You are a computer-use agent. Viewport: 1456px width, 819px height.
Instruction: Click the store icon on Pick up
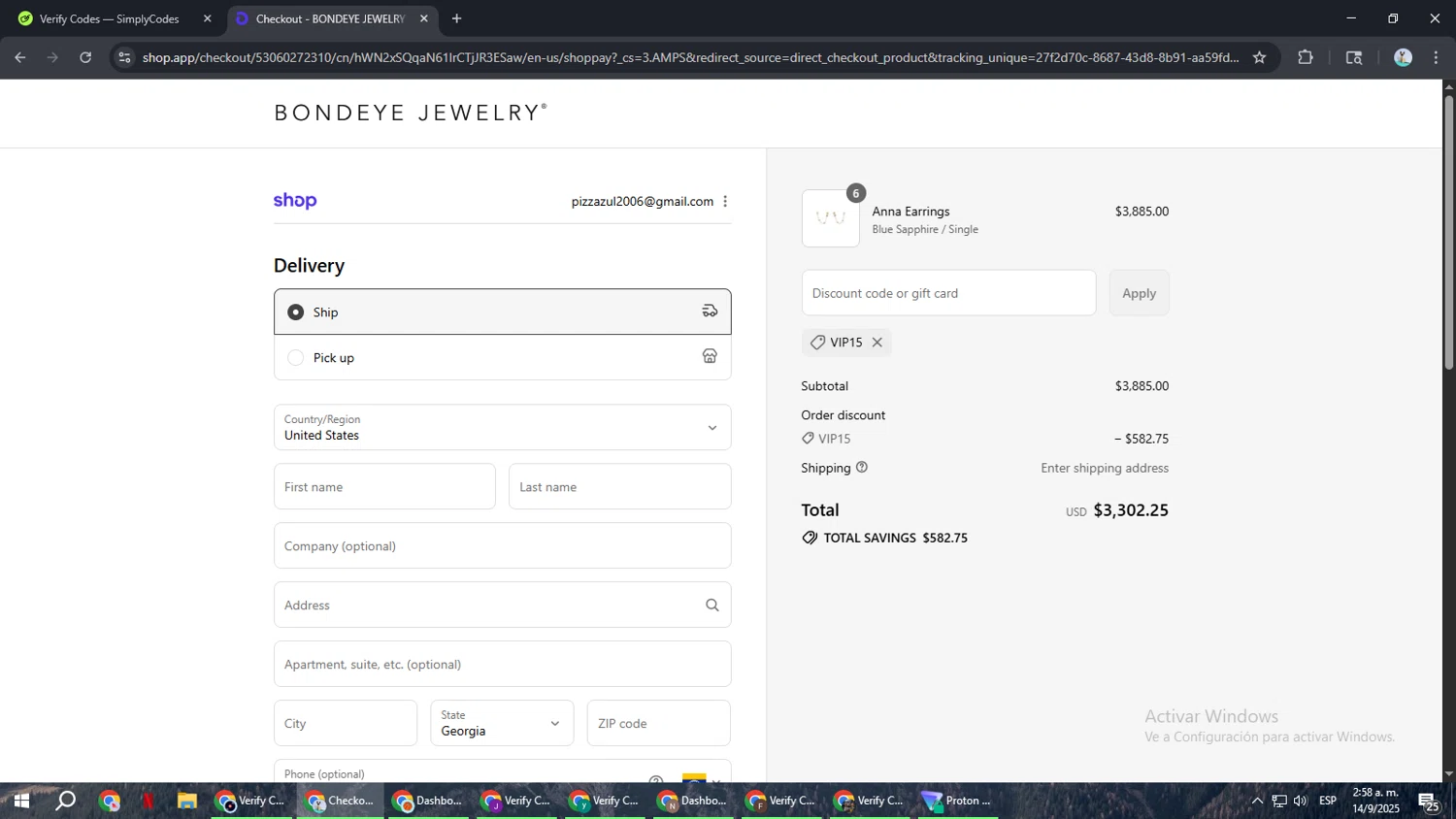coord(710,357)
